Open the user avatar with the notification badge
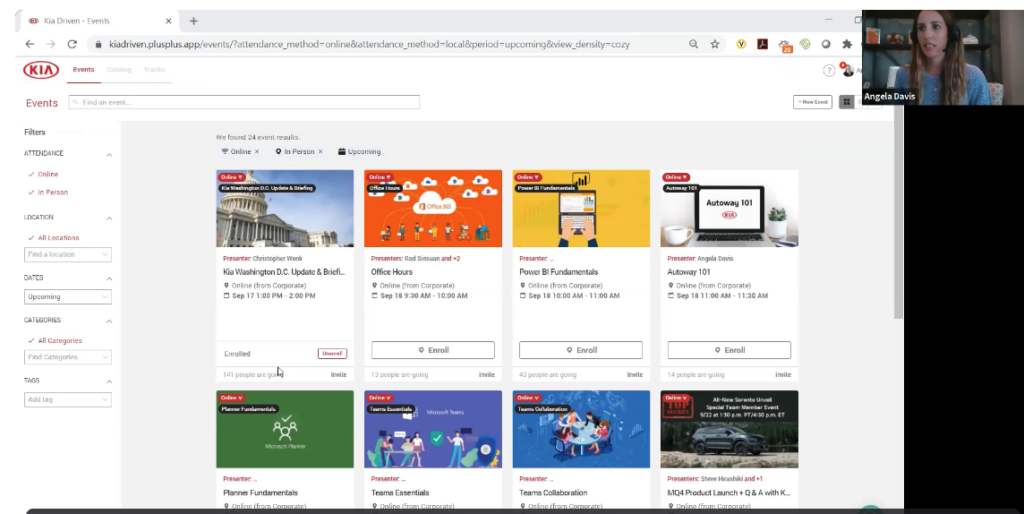The height and width of the screenshot is (514, 1024). (848, 70)
